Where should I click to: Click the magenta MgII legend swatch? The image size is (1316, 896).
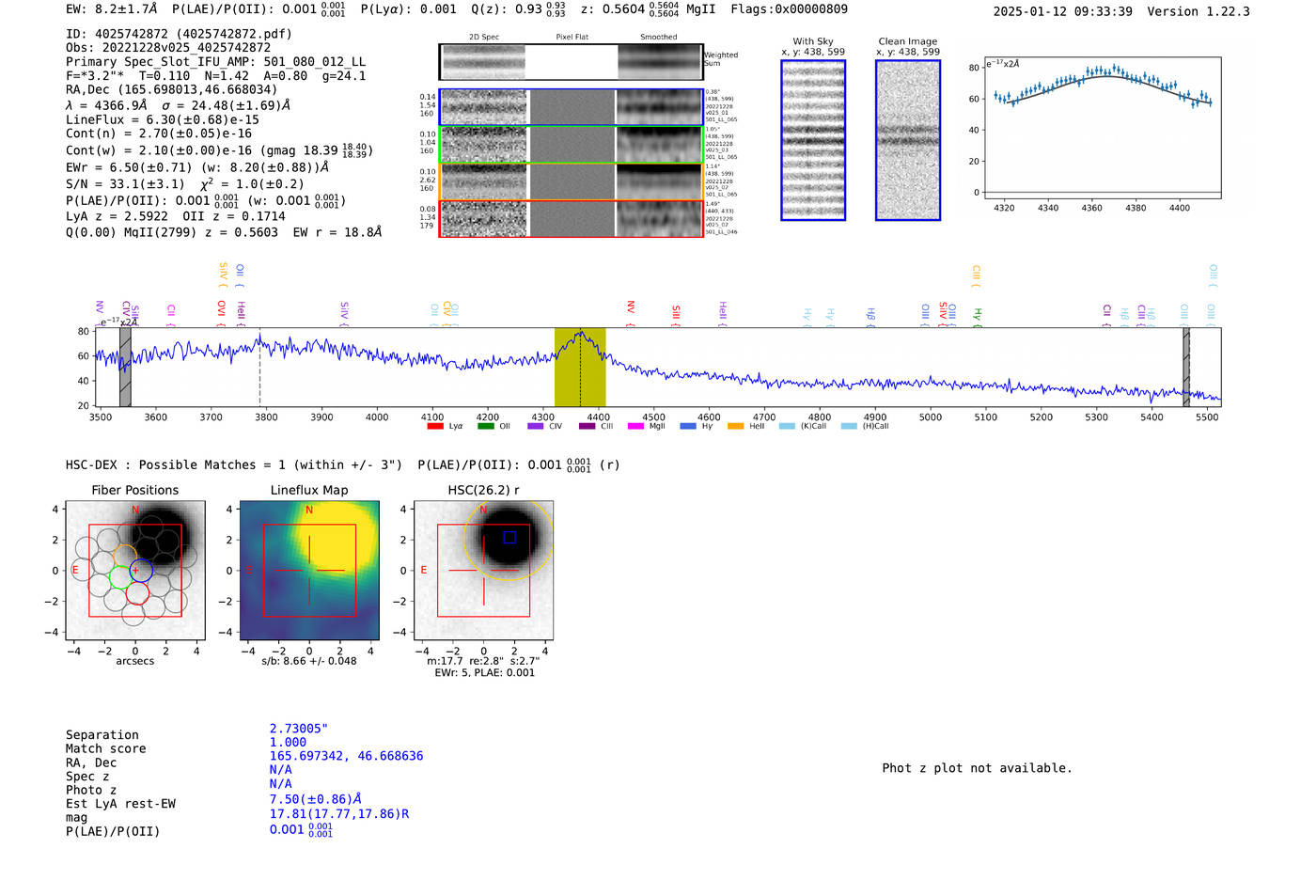click(x=636, y=427)
